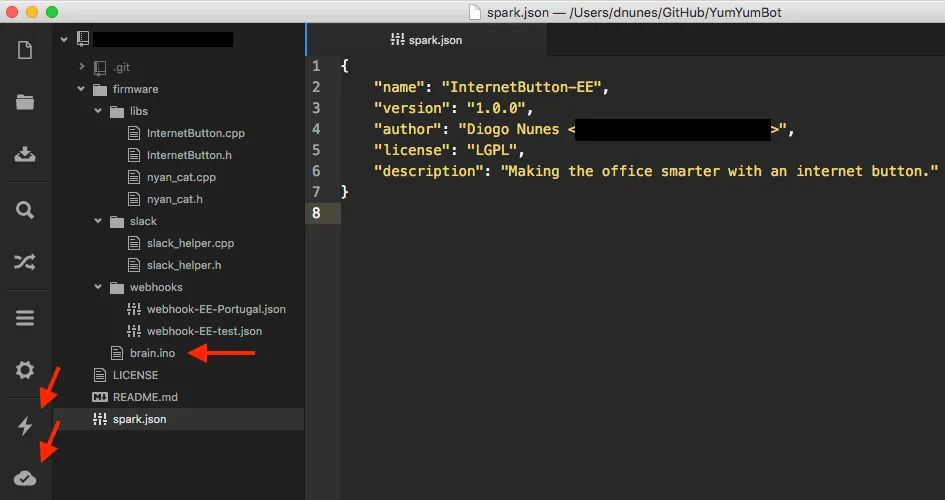The width and height of the screenshot is (945, 500).
Task: Click the closing brace on line 7
Action: point(345,192)
